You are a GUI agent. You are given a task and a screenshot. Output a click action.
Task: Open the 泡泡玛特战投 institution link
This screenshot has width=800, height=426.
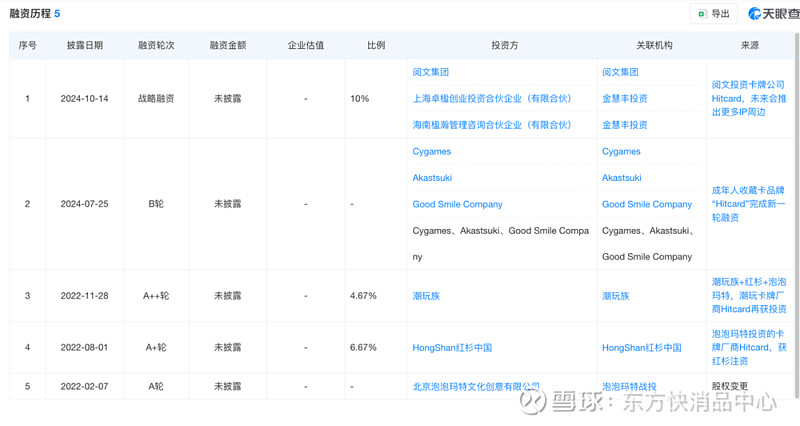(629, 387)
